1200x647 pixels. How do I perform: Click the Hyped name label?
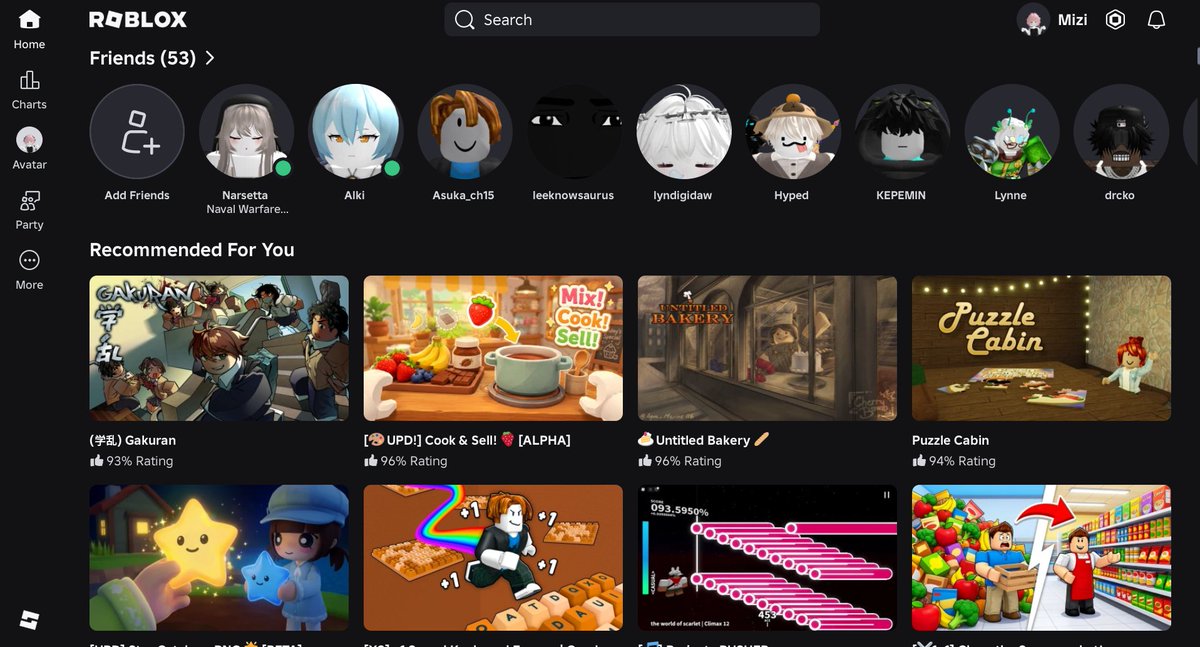coord(792,195)
